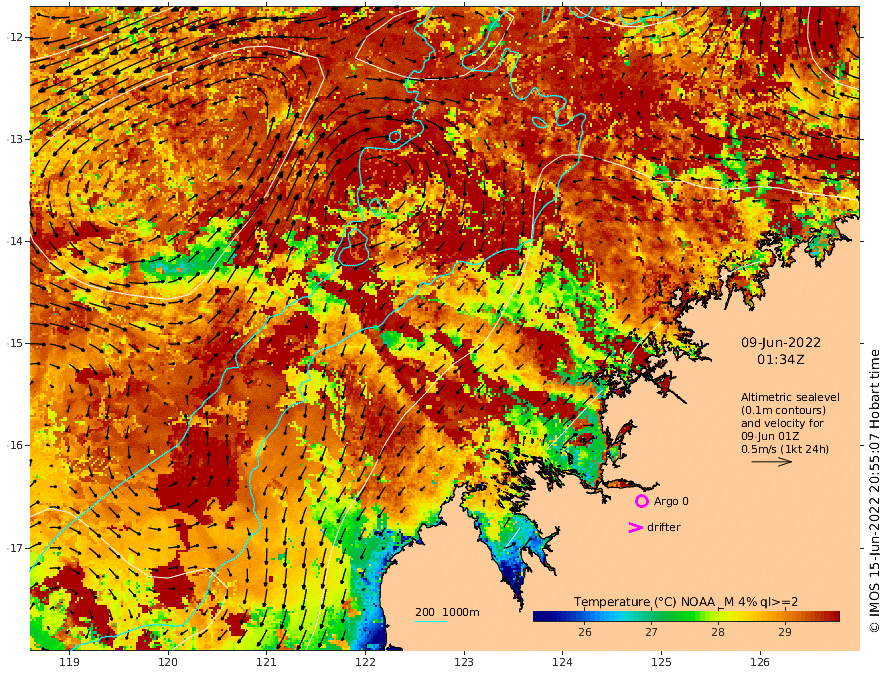The image size is (880, 680).
Task: Click the magenta Argo 0 circle marker
Action: (x=641, y=501)
